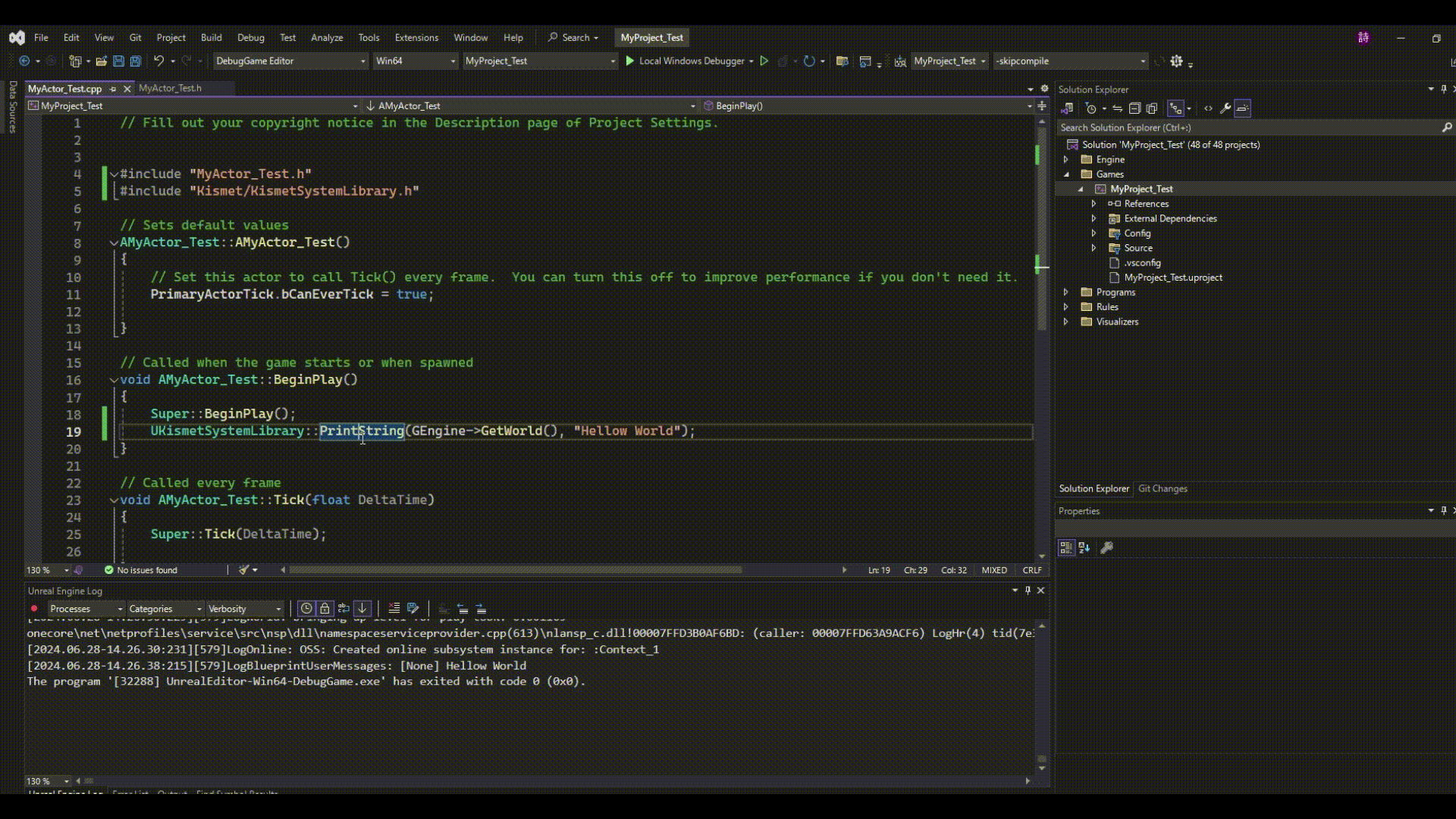Click the editor vertical scrollbar thumb

[1041, 227]
